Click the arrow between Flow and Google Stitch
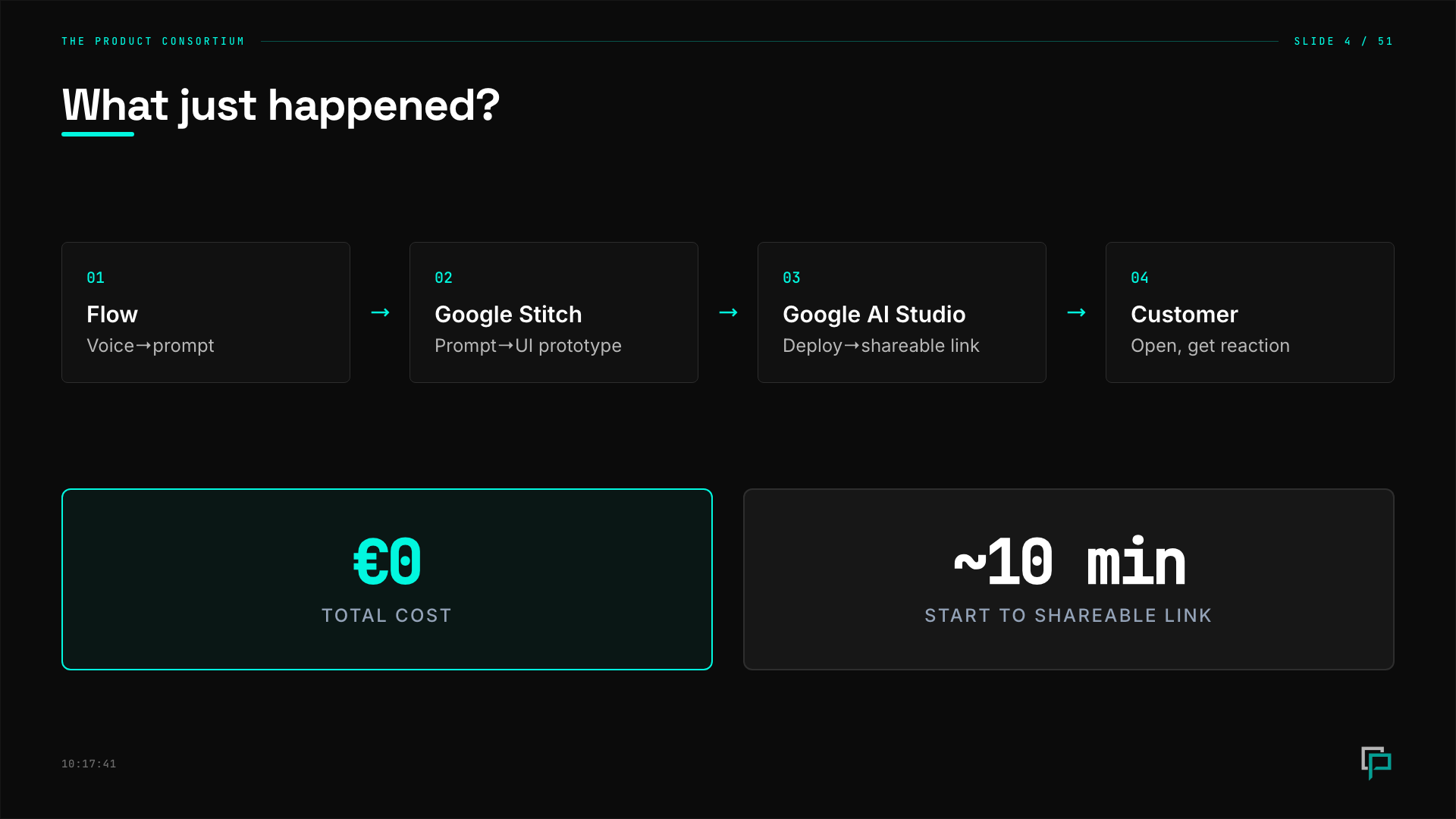 click(380, 312)
